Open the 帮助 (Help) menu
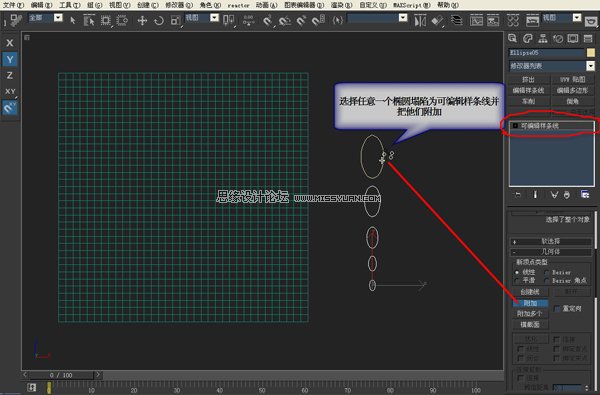This screenshot has width=600, height=395. (x=448, y=5)
